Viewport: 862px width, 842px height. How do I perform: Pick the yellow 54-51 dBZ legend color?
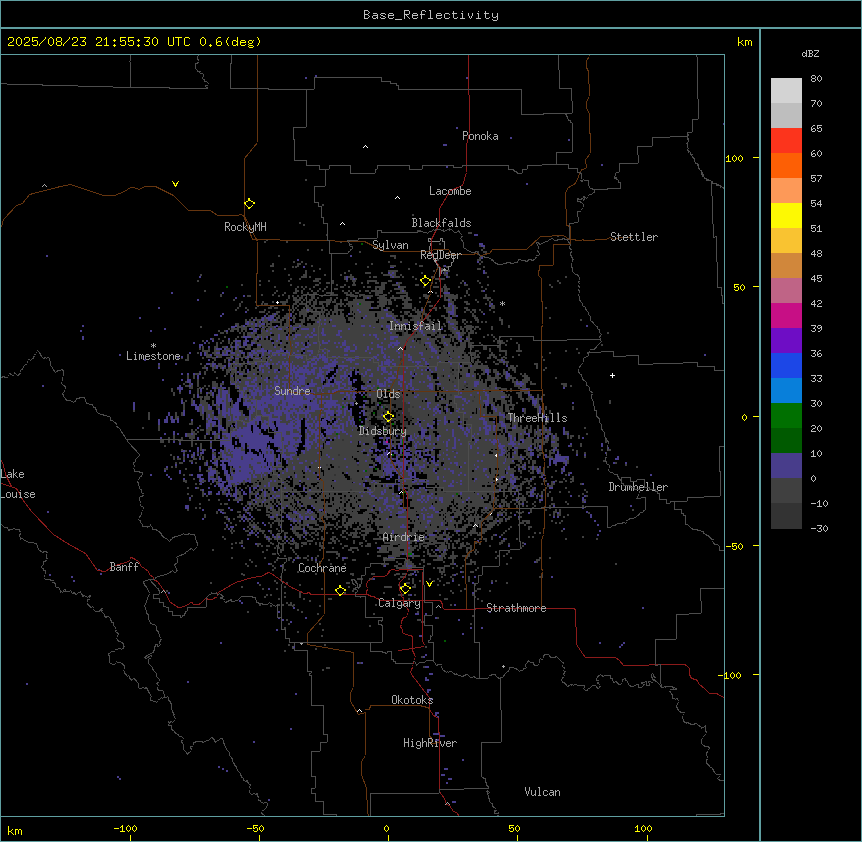point(786,215)
